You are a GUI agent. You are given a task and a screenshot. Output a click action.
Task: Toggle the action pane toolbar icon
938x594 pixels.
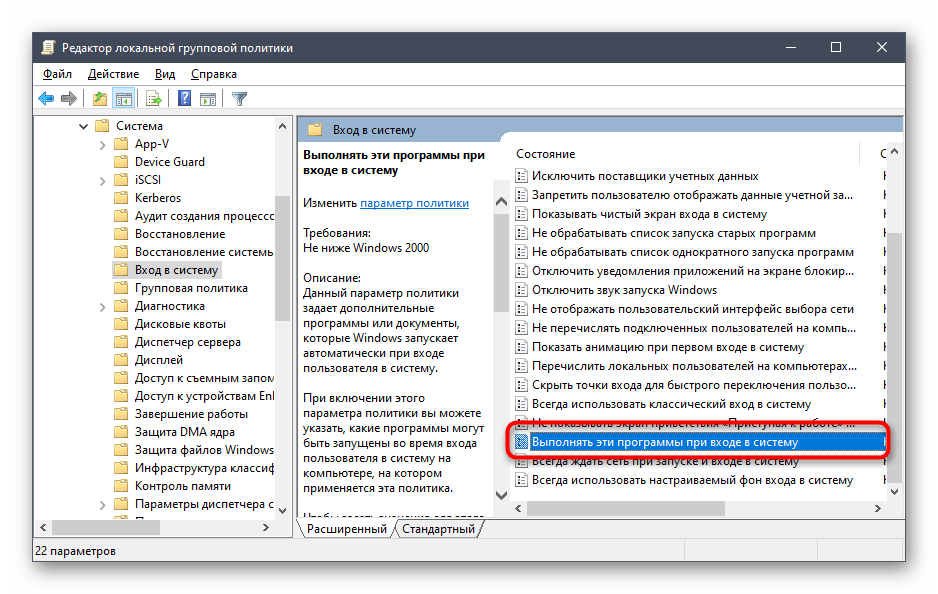[208, 98]
